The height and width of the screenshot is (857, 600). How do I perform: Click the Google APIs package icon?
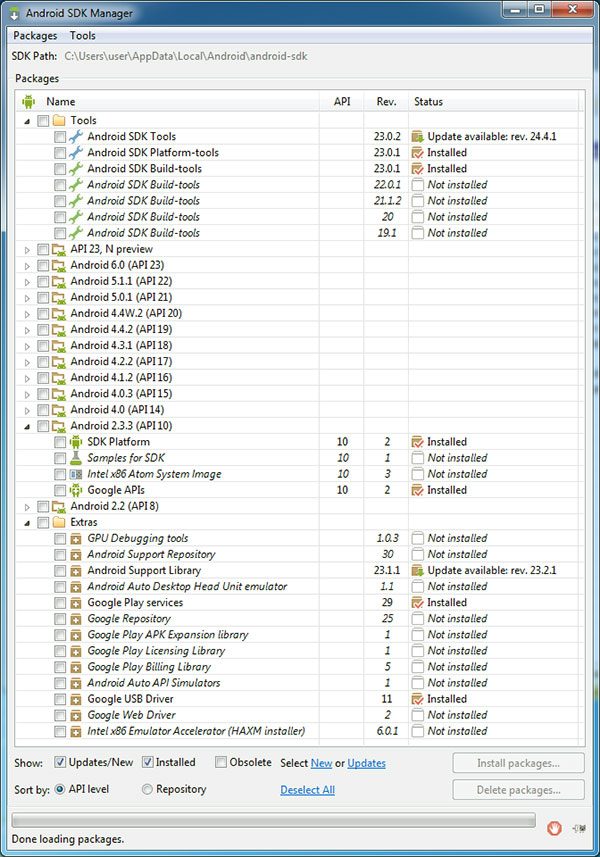point(76,490)
